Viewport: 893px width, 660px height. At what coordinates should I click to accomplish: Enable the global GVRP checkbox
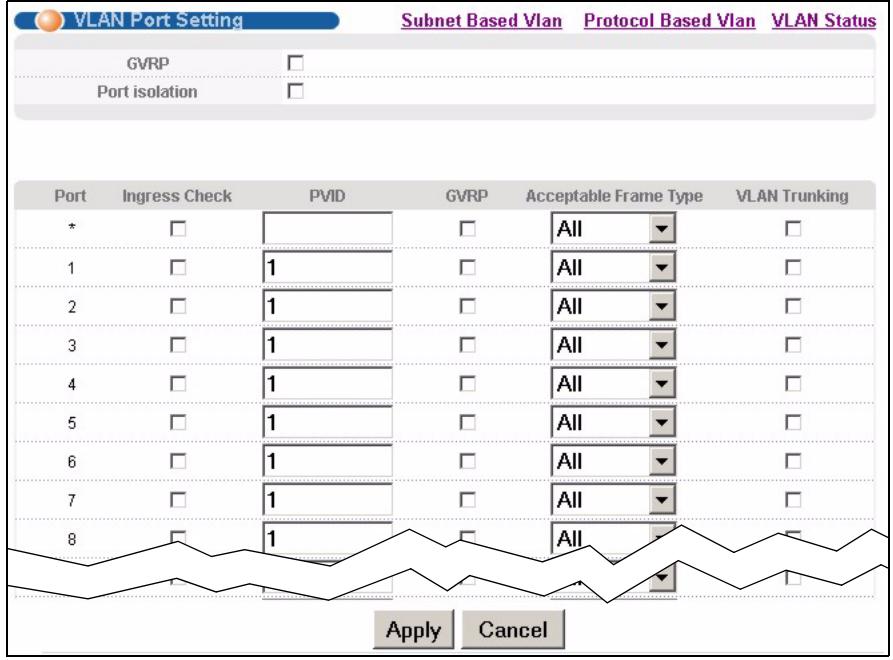296,63
